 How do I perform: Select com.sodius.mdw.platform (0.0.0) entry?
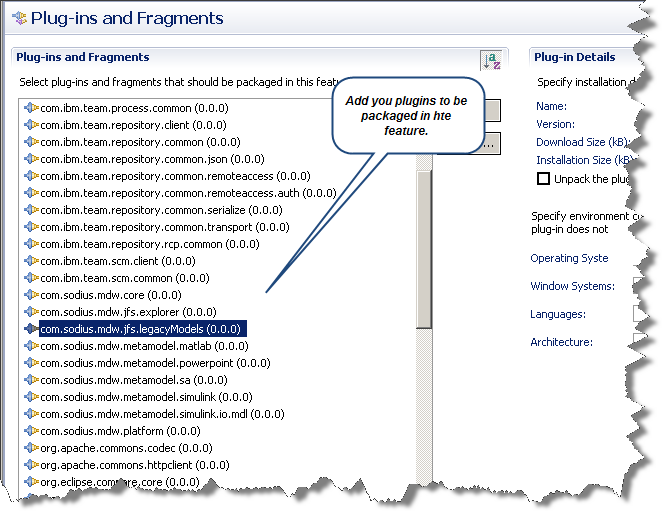(x=120, y=431)
